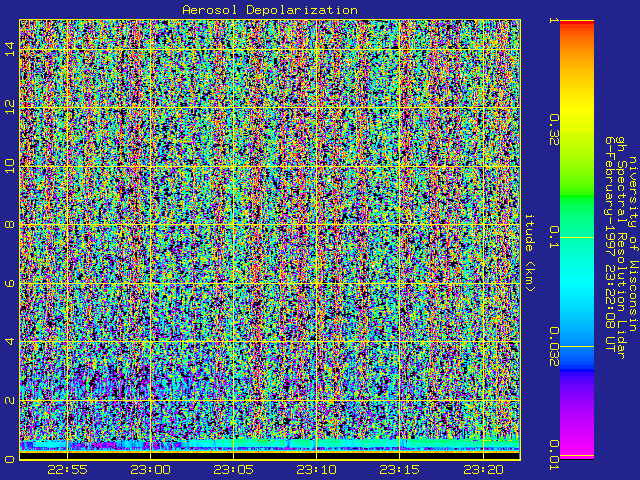Screen dimensions: 640x480
Task: Click the colorbar value label 0.1
Action: [x=554, y=237]
